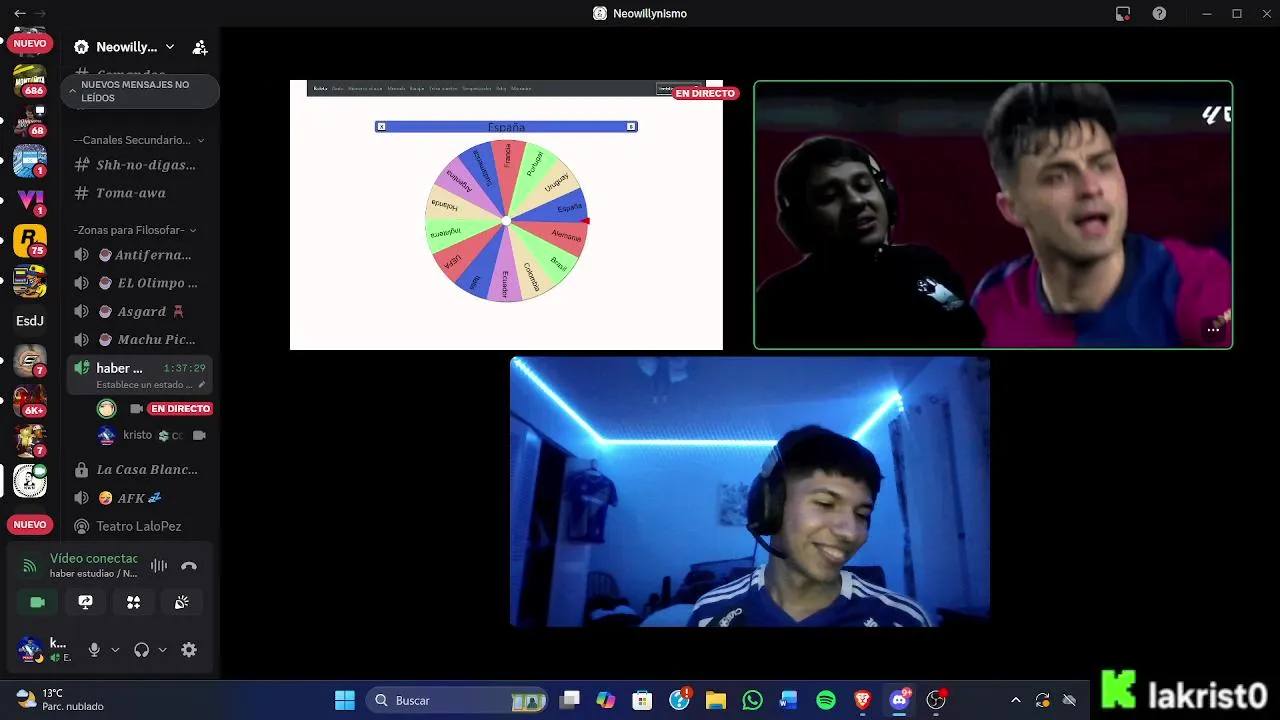This screenshot has height=720, width=1280.
Task: Select the currently active server with video badge
Action: click(x=30, y=481)
